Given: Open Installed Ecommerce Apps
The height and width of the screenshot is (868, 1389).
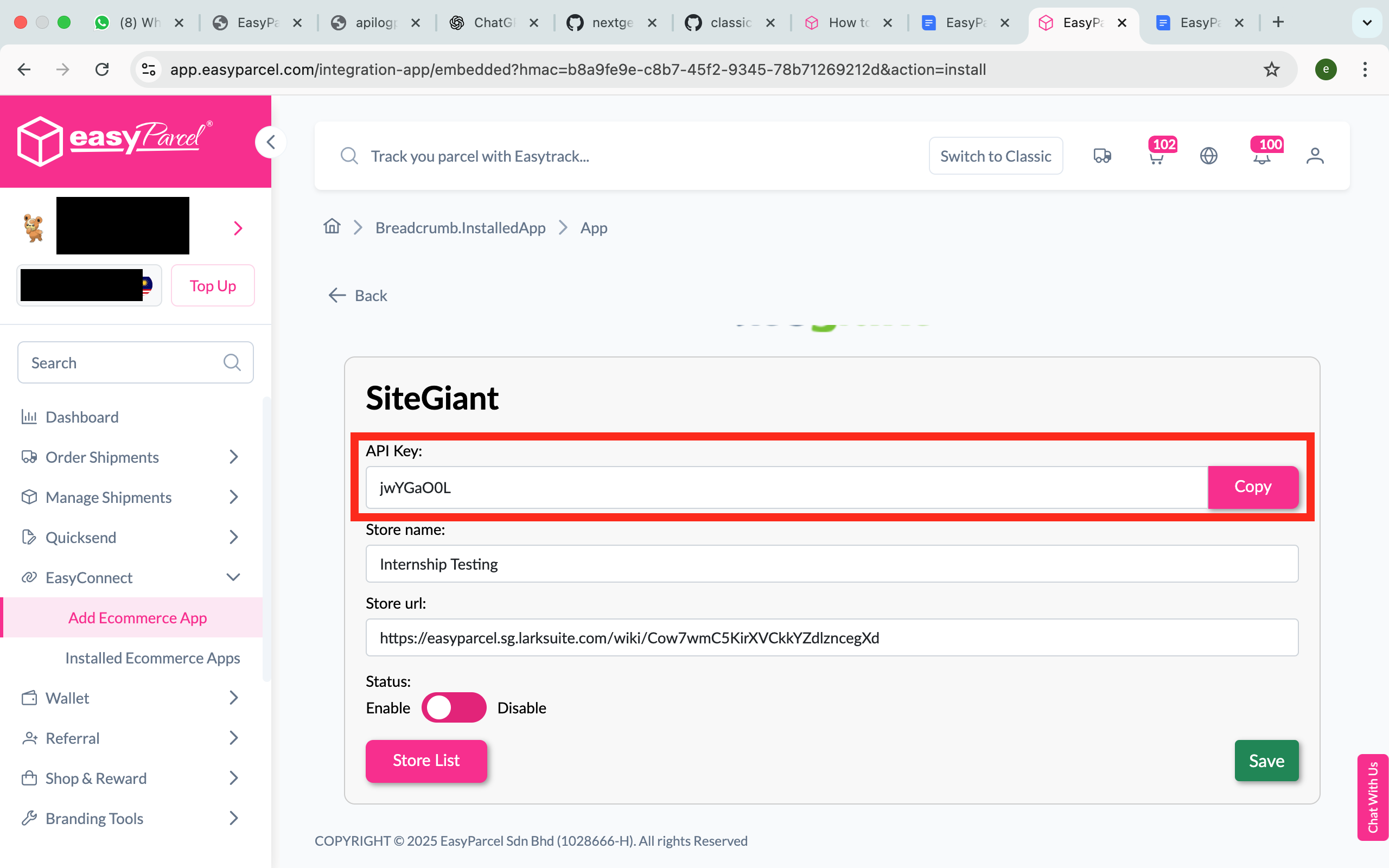Looking at the screenshot, I should (x=152, y=658).
